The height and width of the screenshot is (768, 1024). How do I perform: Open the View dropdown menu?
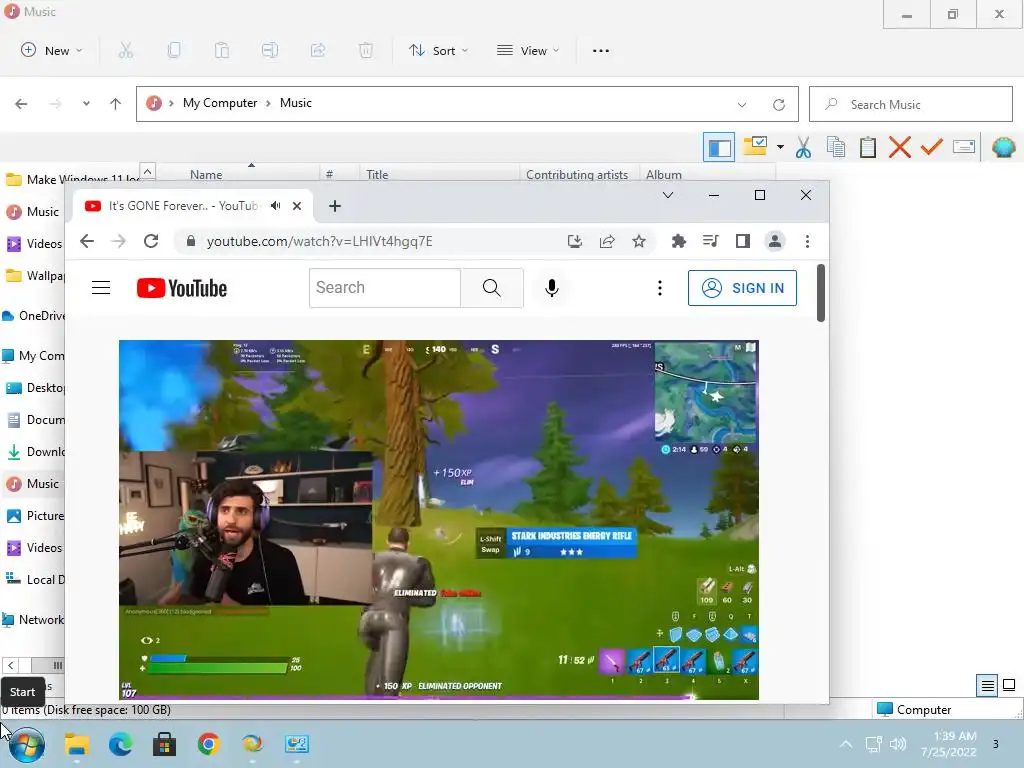(x=528, y=50)
